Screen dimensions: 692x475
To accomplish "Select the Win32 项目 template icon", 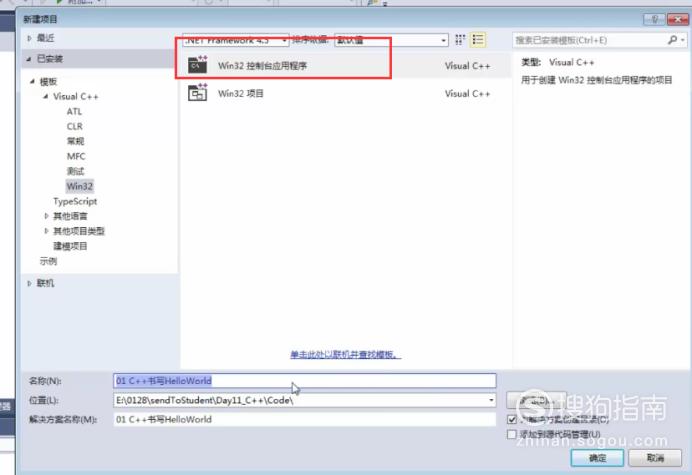I will (197, 93).
